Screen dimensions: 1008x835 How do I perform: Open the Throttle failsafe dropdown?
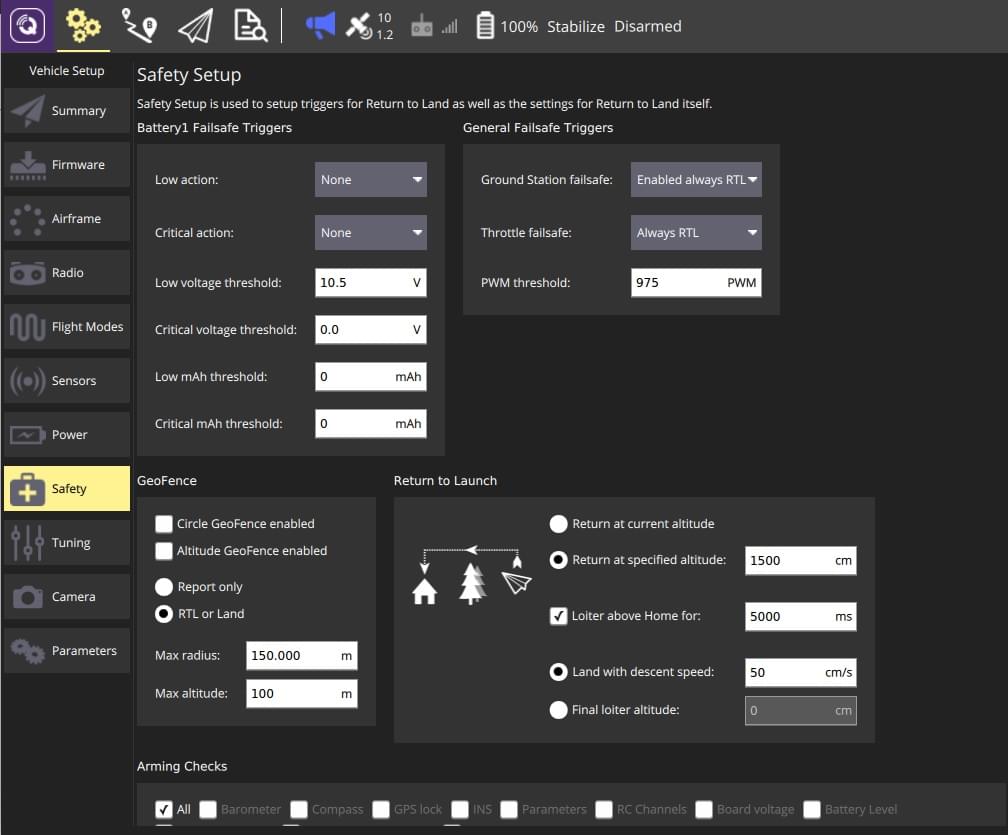pos(696,233)
